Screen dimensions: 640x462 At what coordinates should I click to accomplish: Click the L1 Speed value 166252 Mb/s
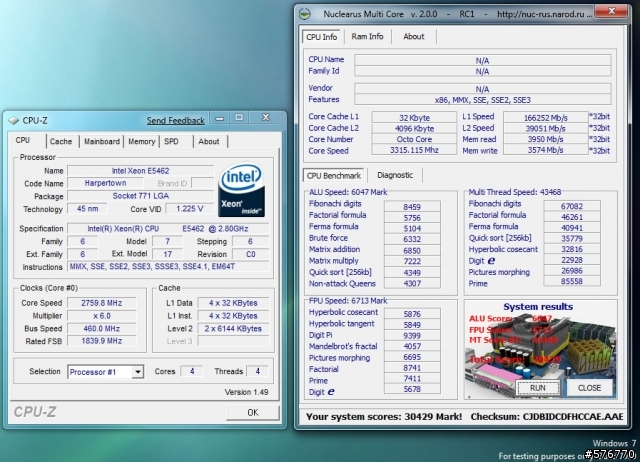point(546,118)
